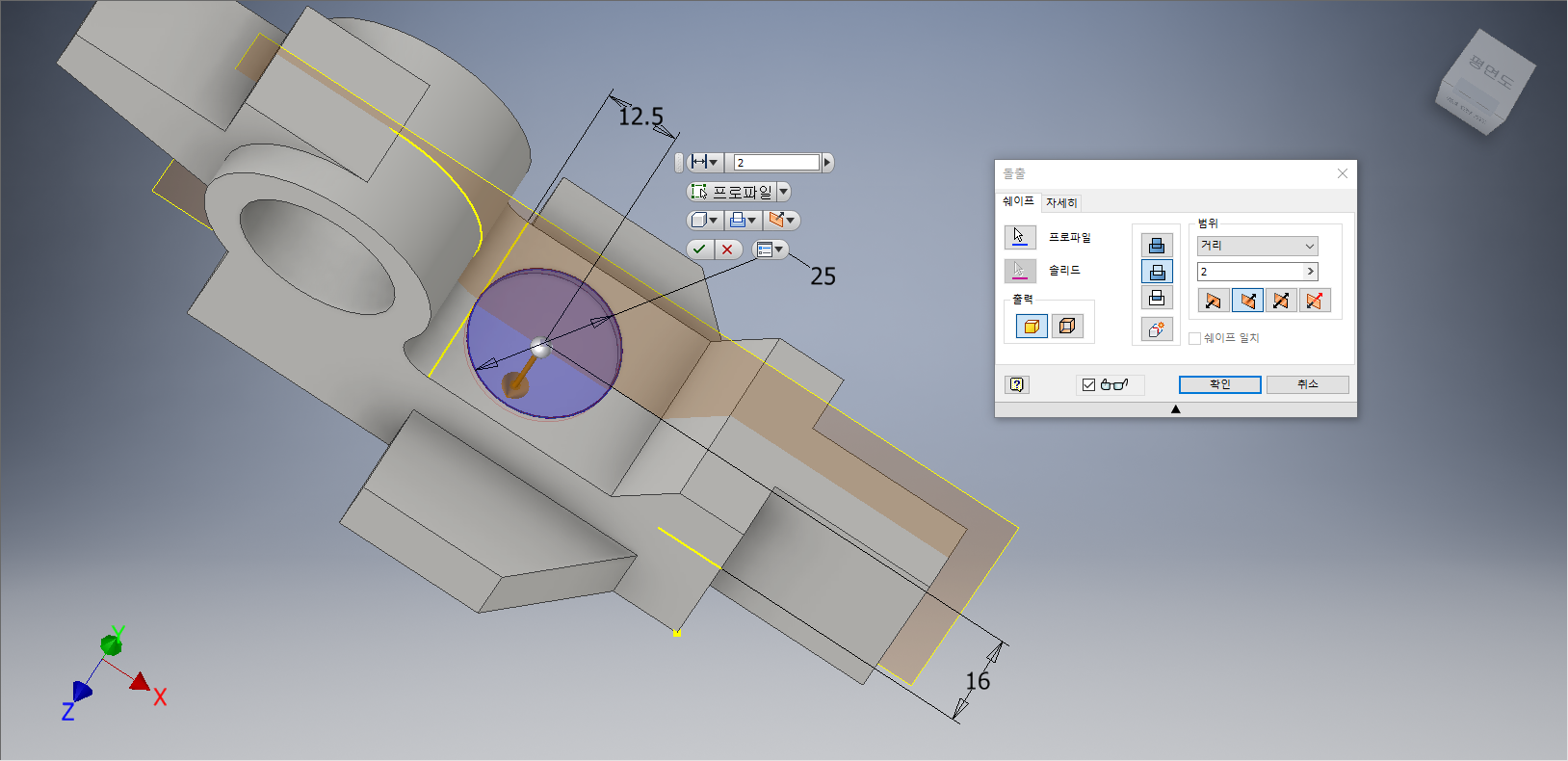Choose the Join operation icon
Image resolution: width=1568 pixels, height=761 pixels.
click(x=1157, y=246)
